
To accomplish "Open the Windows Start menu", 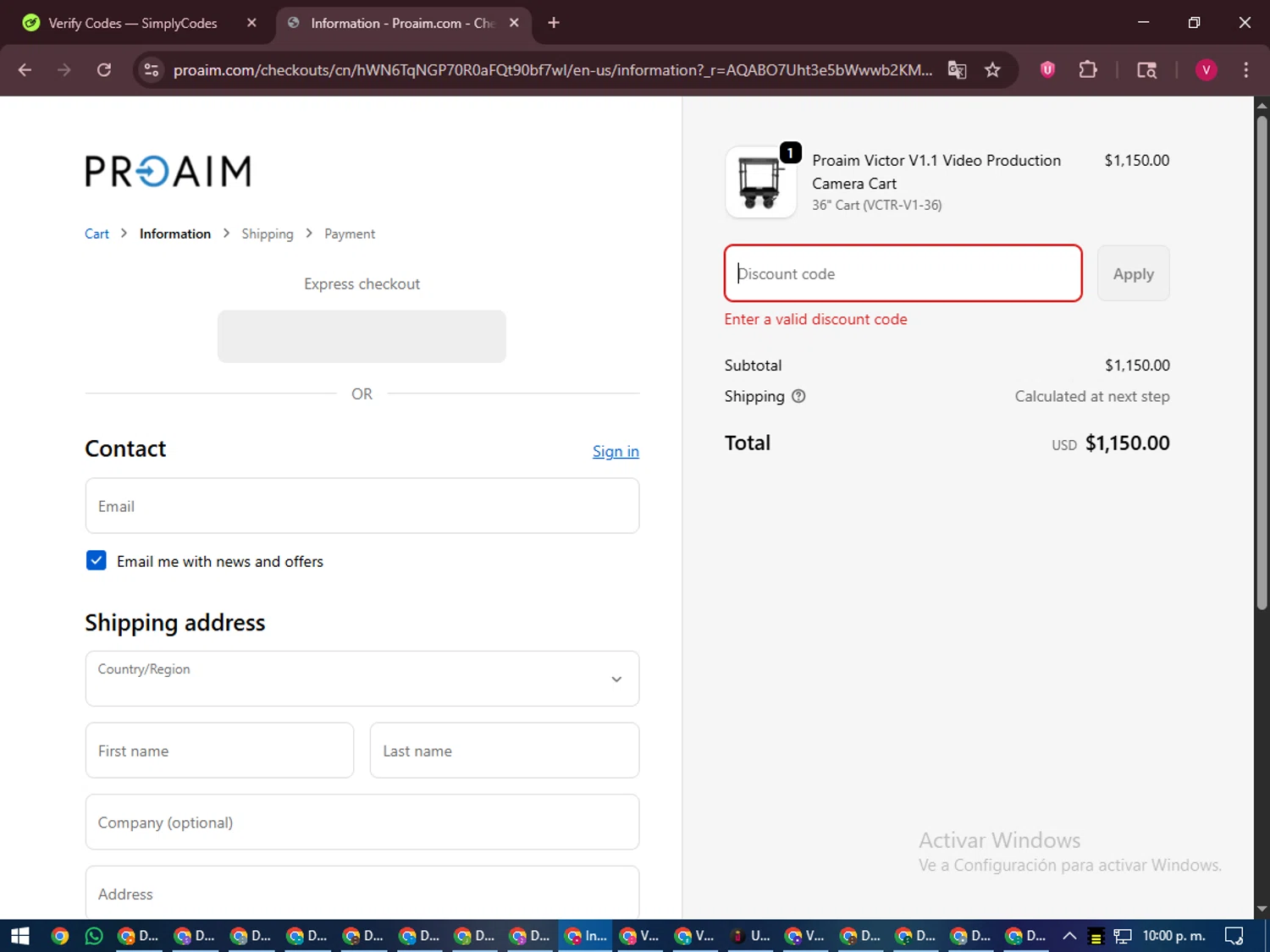I will [20, 936].
